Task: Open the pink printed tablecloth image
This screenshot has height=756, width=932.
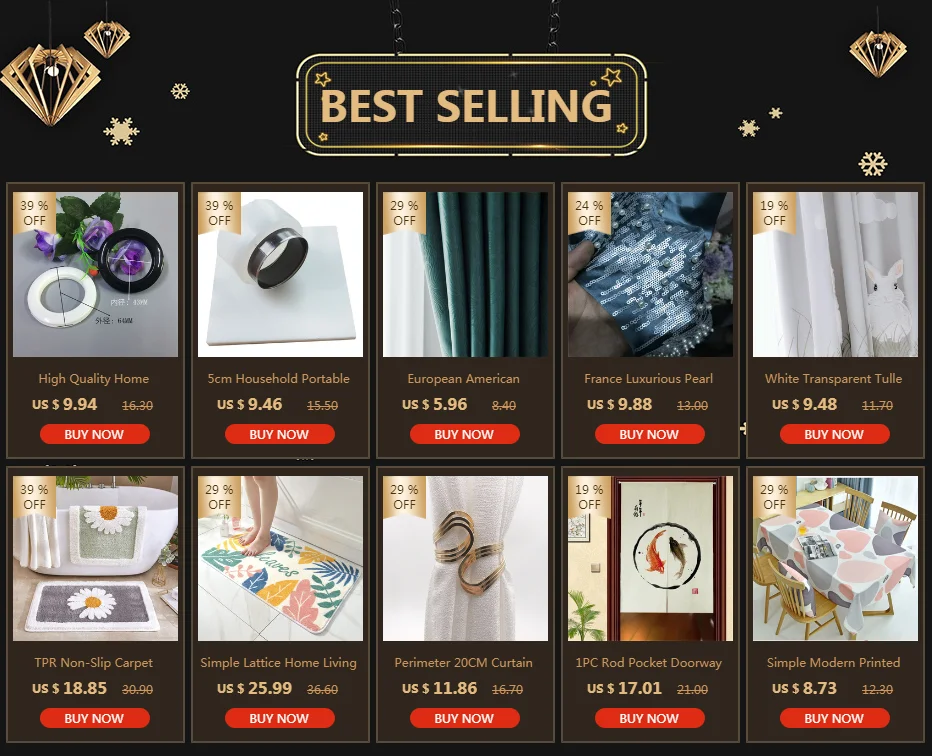Action: [835, 558]
